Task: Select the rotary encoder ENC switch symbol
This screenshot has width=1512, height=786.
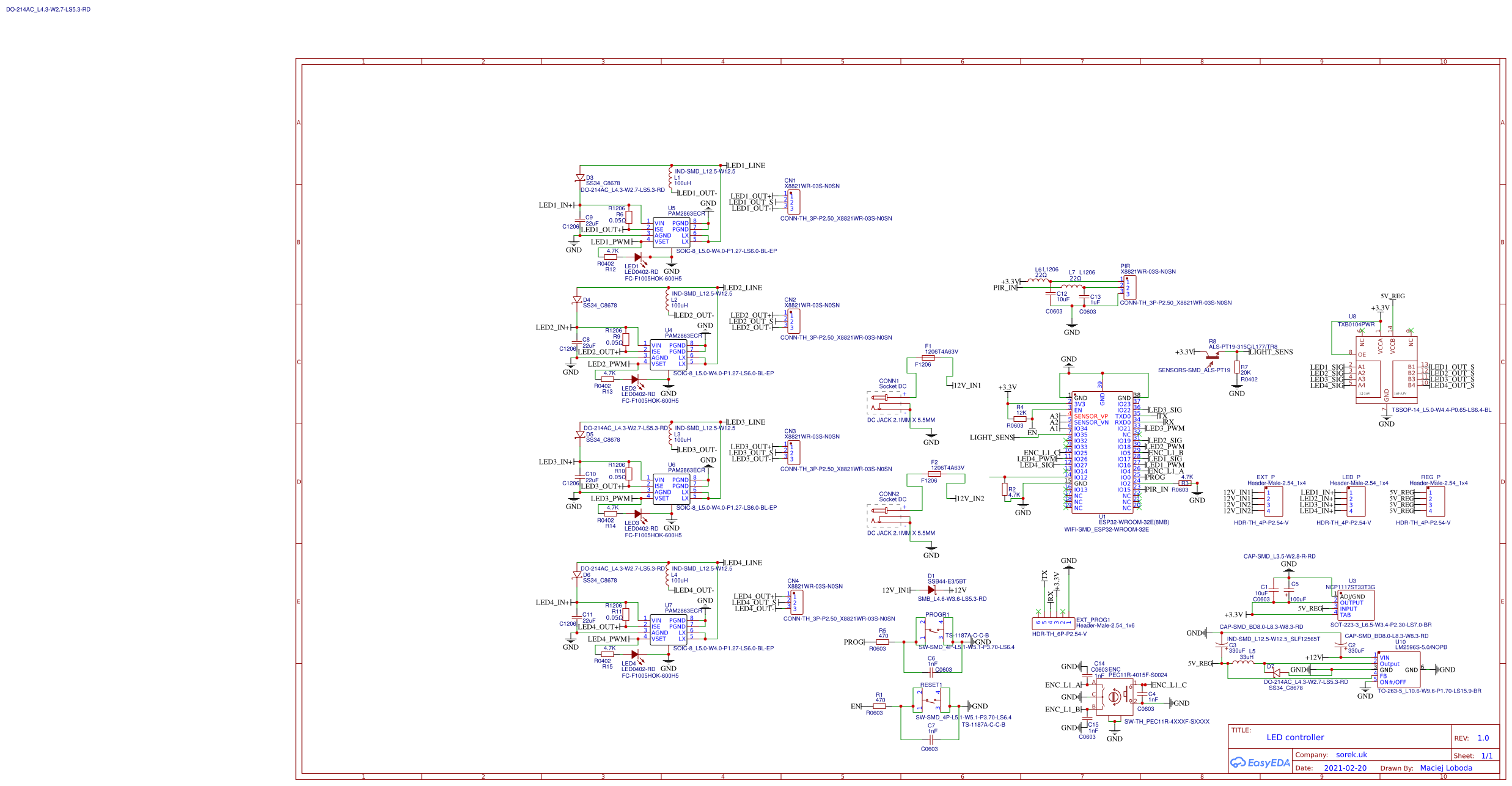Action: 1114,697
